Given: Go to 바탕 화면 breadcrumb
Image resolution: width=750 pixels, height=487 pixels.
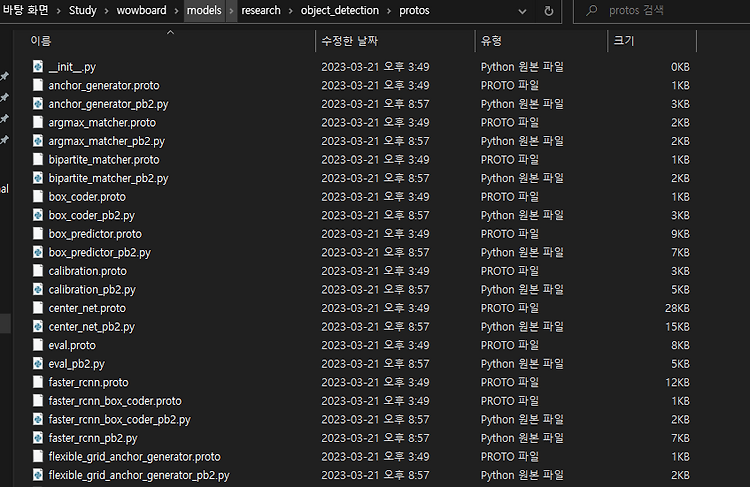Looking at the screenshot, I should 25,10.
